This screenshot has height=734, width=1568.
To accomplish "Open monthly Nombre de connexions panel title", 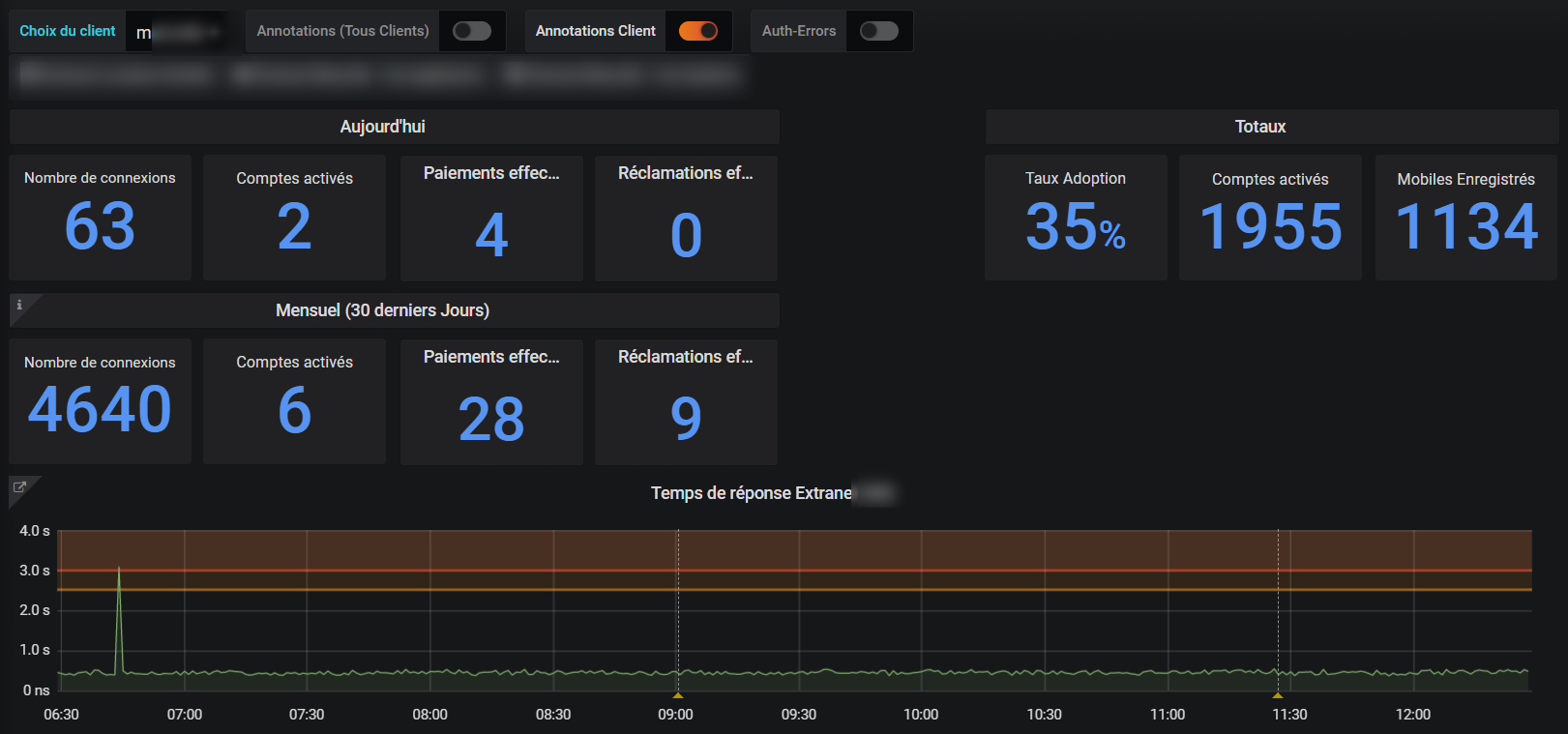I will [100, 363].
